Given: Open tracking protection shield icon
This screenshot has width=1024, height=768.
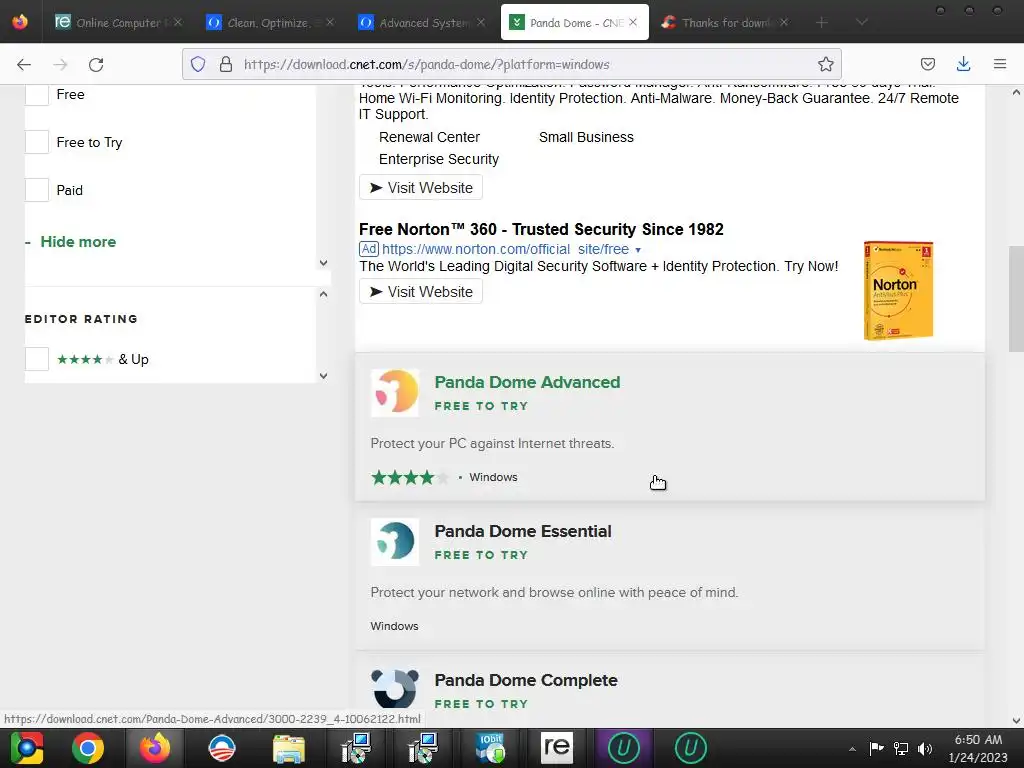Looking at the screenshot, I should [x=198, y=64].
